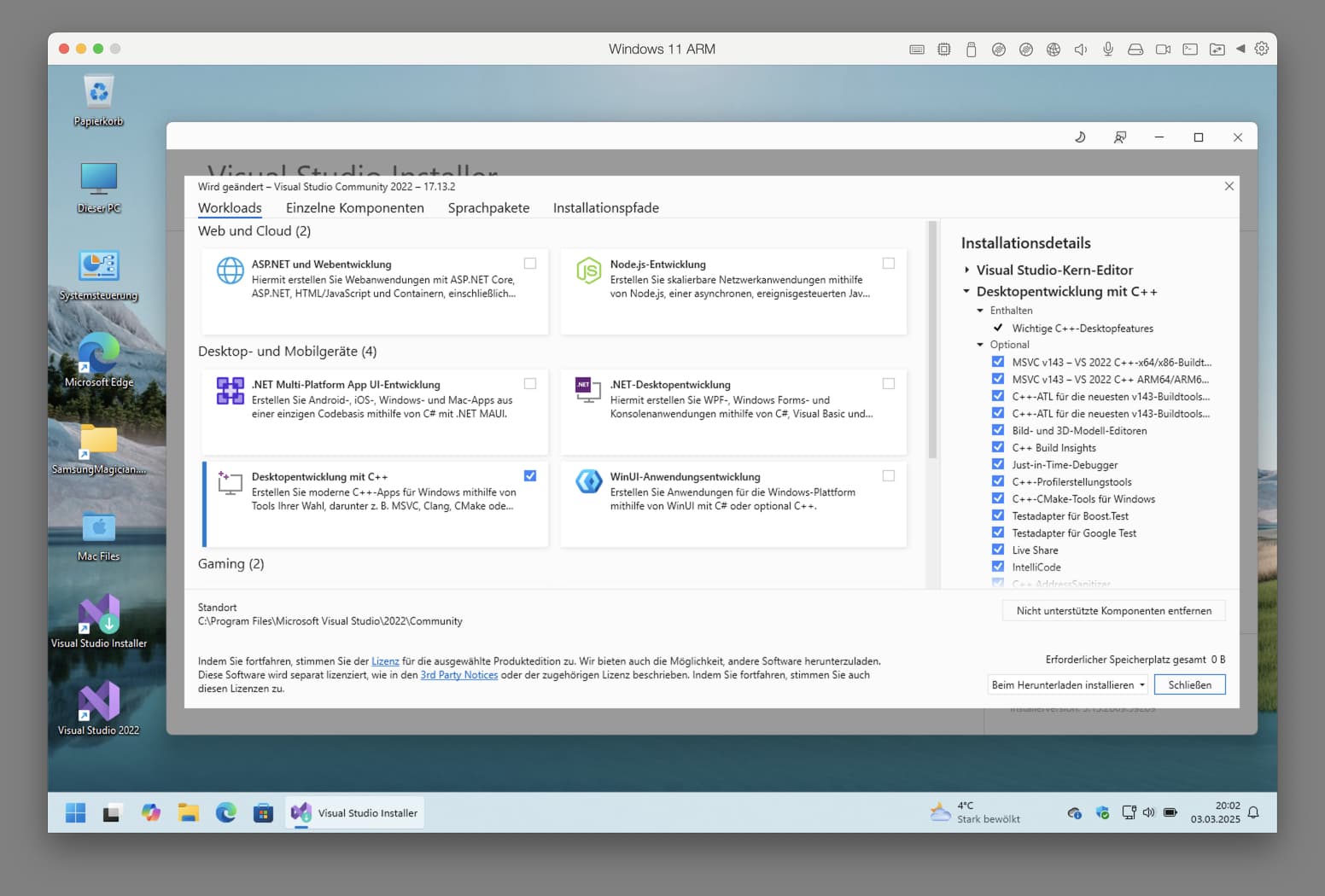Viewport: 1325px width, 896px height.
Task: Open Papierkorb desktop icon
Action: (x=99, y=102)
